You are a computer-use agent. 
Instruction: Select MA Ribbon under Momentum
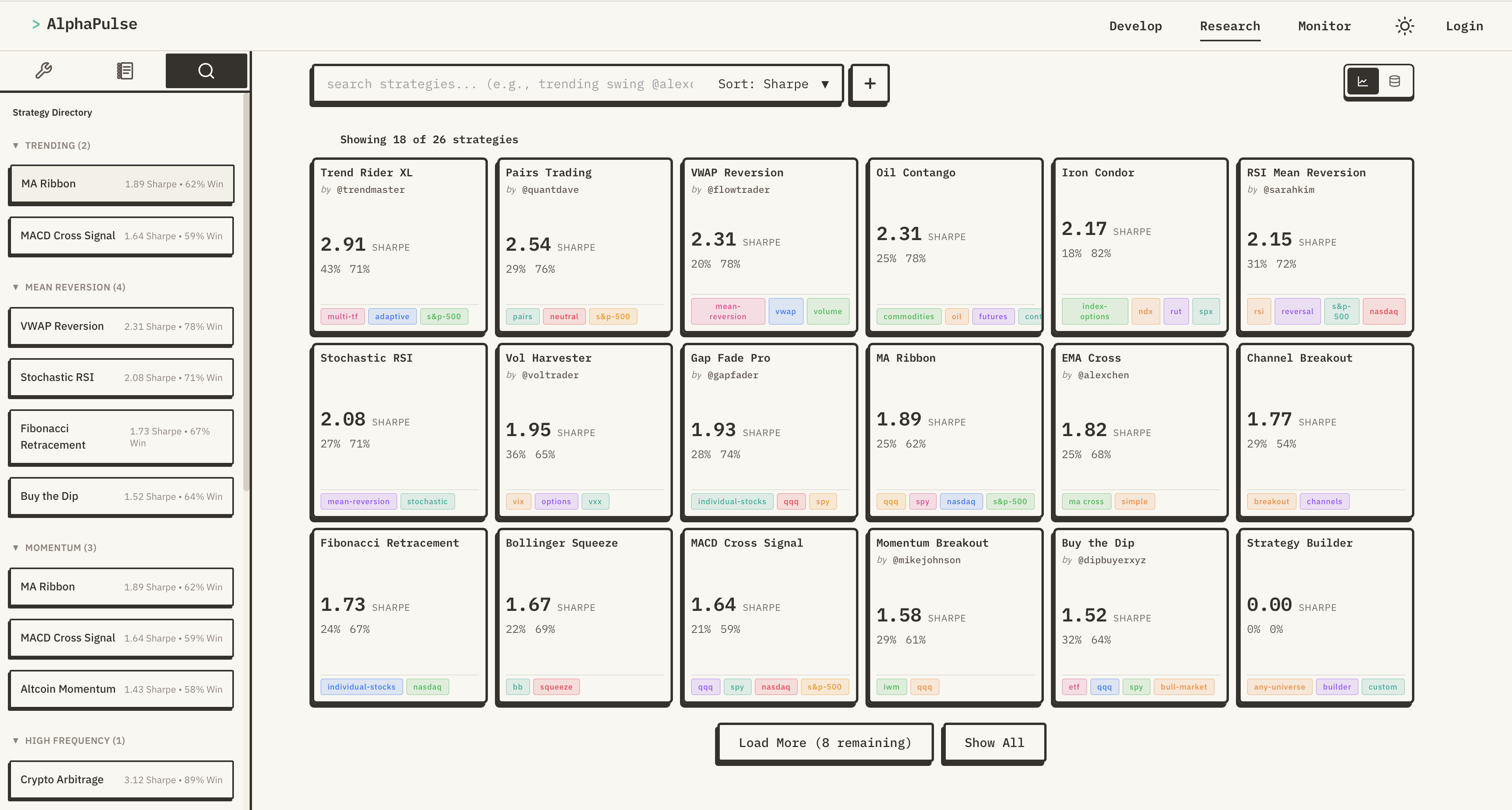tap(122, 587)
